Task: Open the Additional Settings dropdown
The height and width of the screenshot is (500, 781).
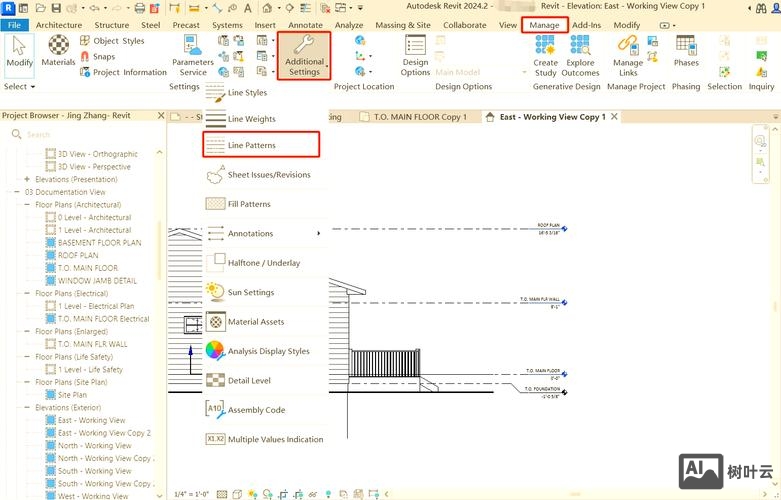Action: pos(304,55)
